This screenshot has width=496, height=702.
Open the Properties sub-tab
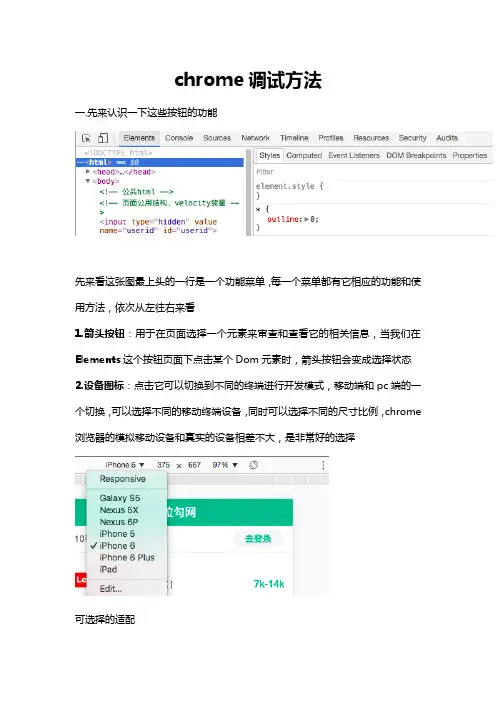coord(470,155)
